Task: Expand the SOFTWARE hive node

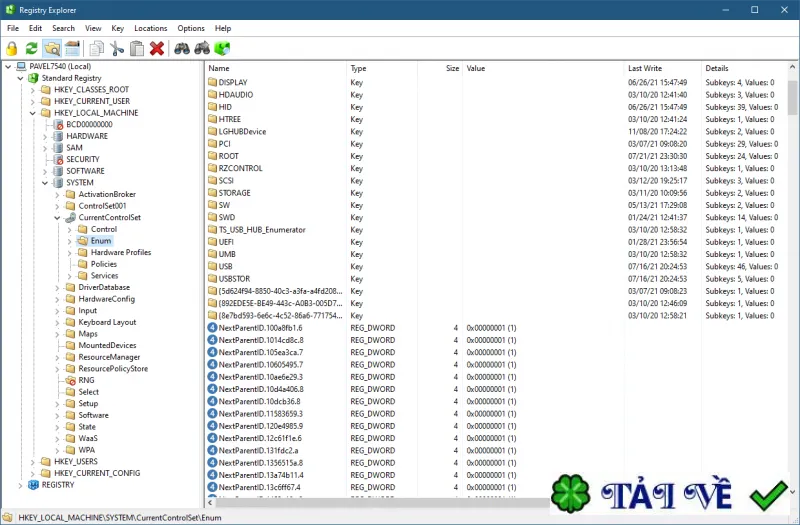Action: click(45, 171)
